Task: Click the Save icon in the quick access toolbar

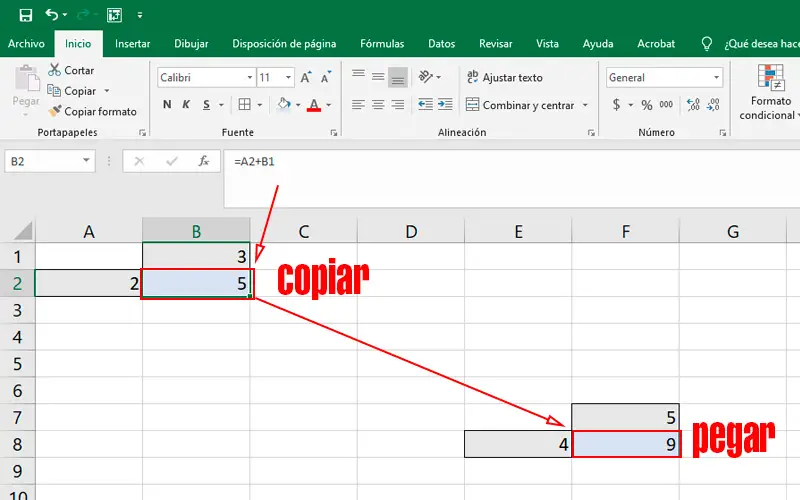Action: pos(26,15)
